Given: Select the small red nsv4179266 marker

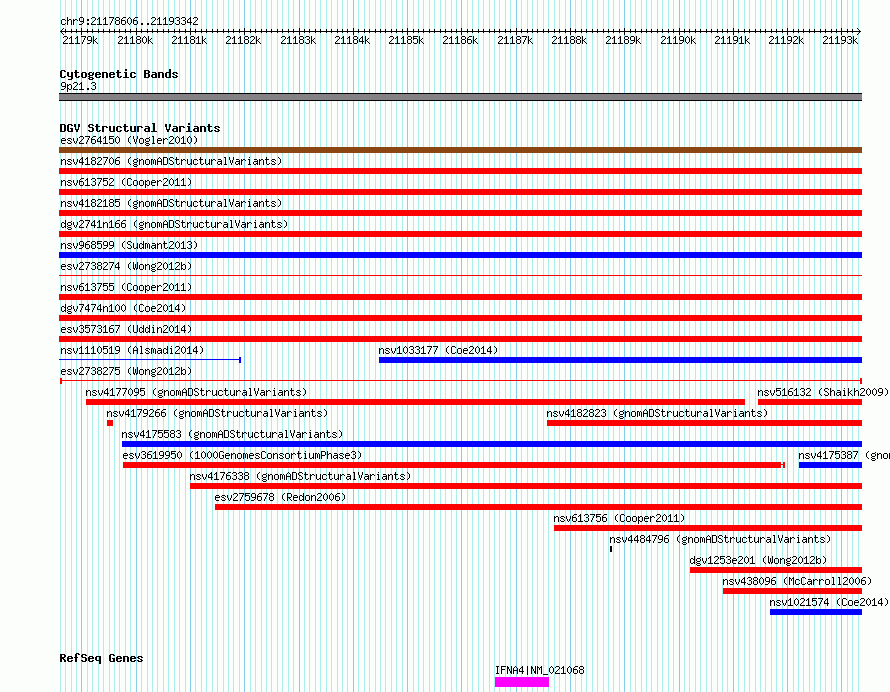Looking at the screenshot, I should [x=110, y=423].
